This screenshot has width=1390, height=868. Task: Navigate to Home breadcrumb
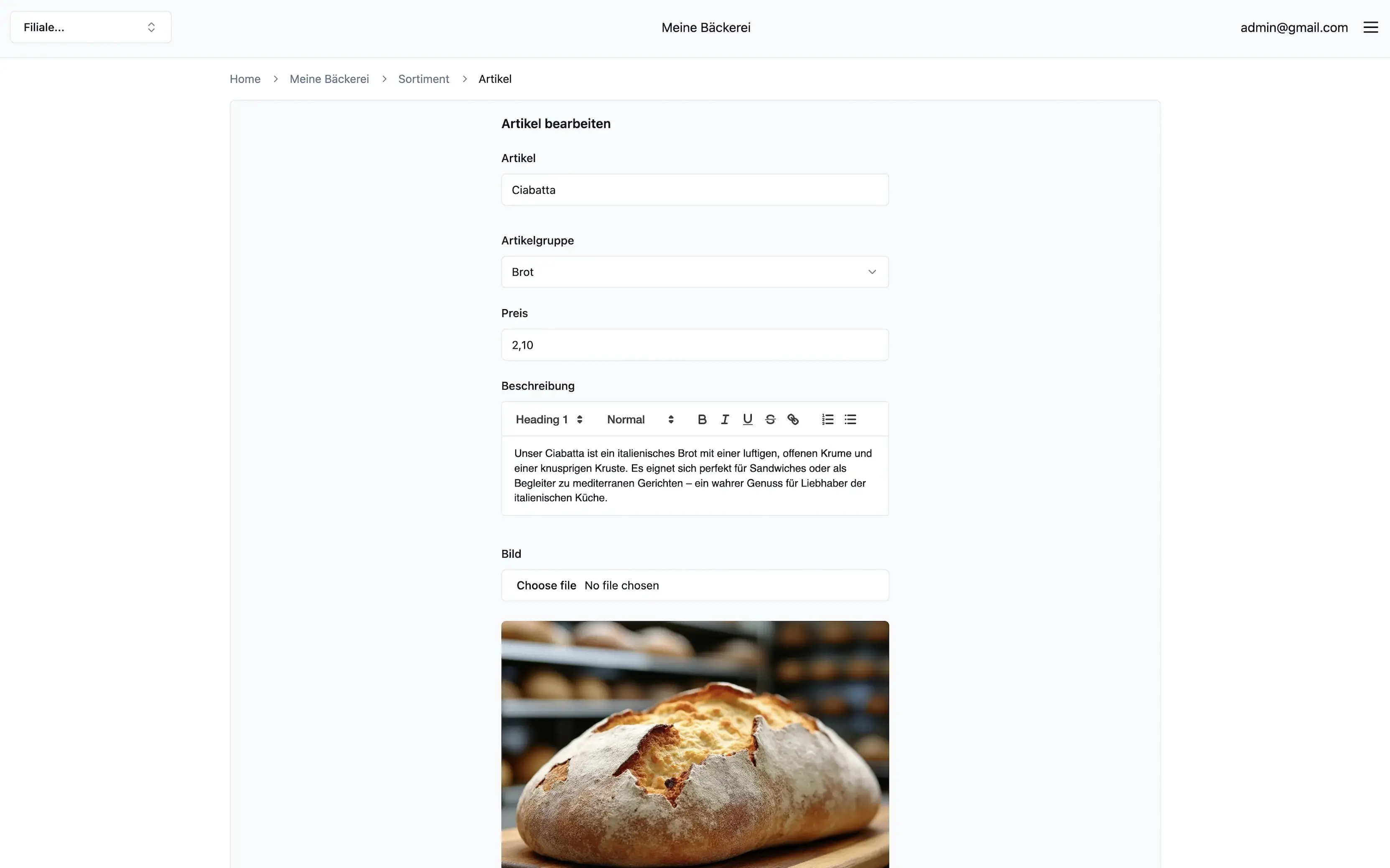coord(245,78)
